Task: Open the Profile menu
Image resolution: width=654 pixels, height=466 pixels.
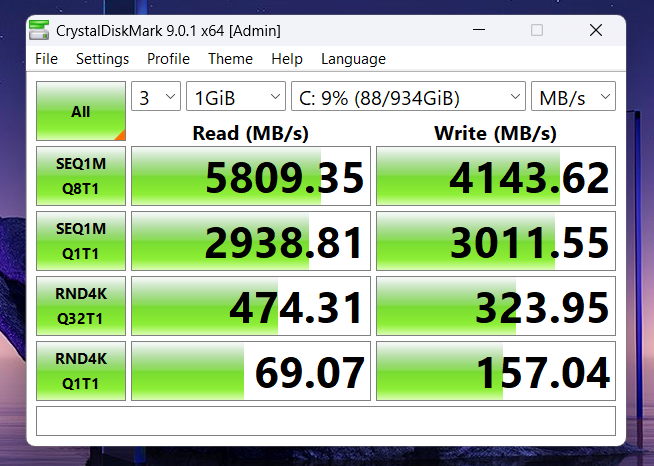Action: (x=168, y=59)
